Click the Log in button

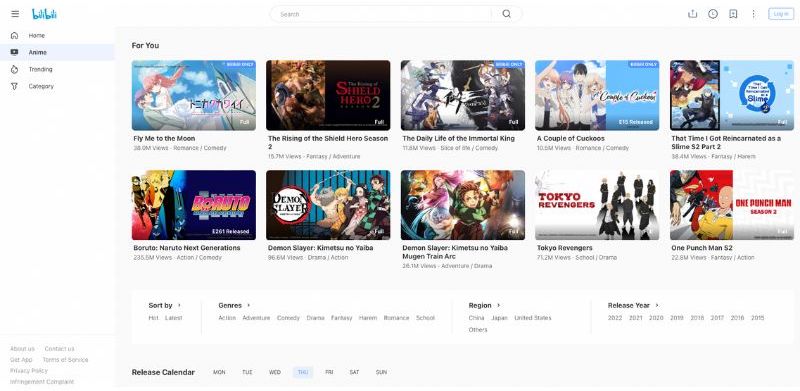781,14
